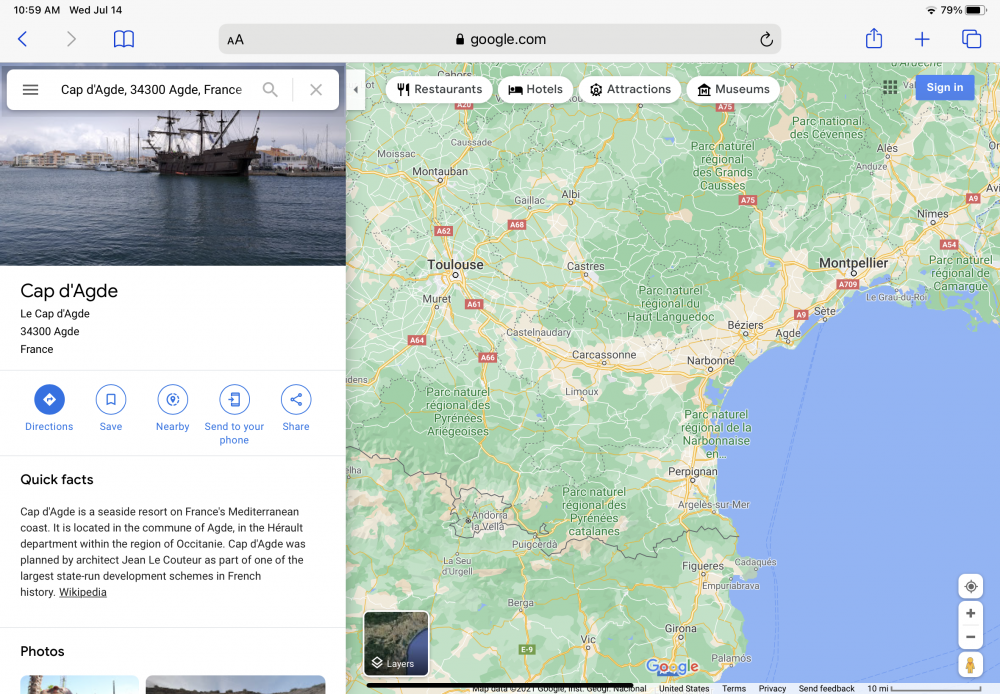The image size is (1000, 694).
Task: Open the Wikipedia link
Action: pos(82,592)
